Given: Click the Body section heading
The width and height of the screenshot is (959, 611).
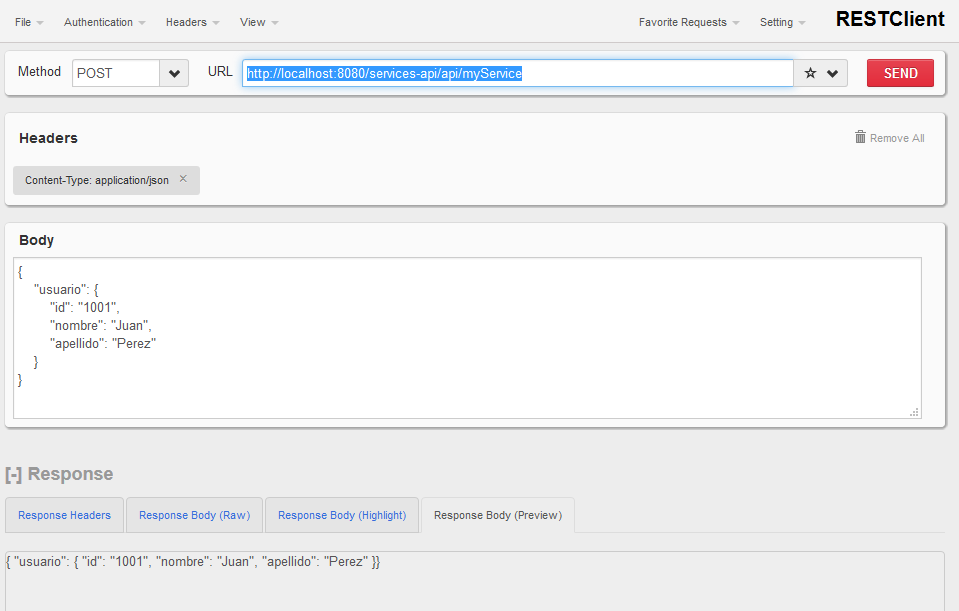Looking at the screenshot, I should [x=37, y=240].
